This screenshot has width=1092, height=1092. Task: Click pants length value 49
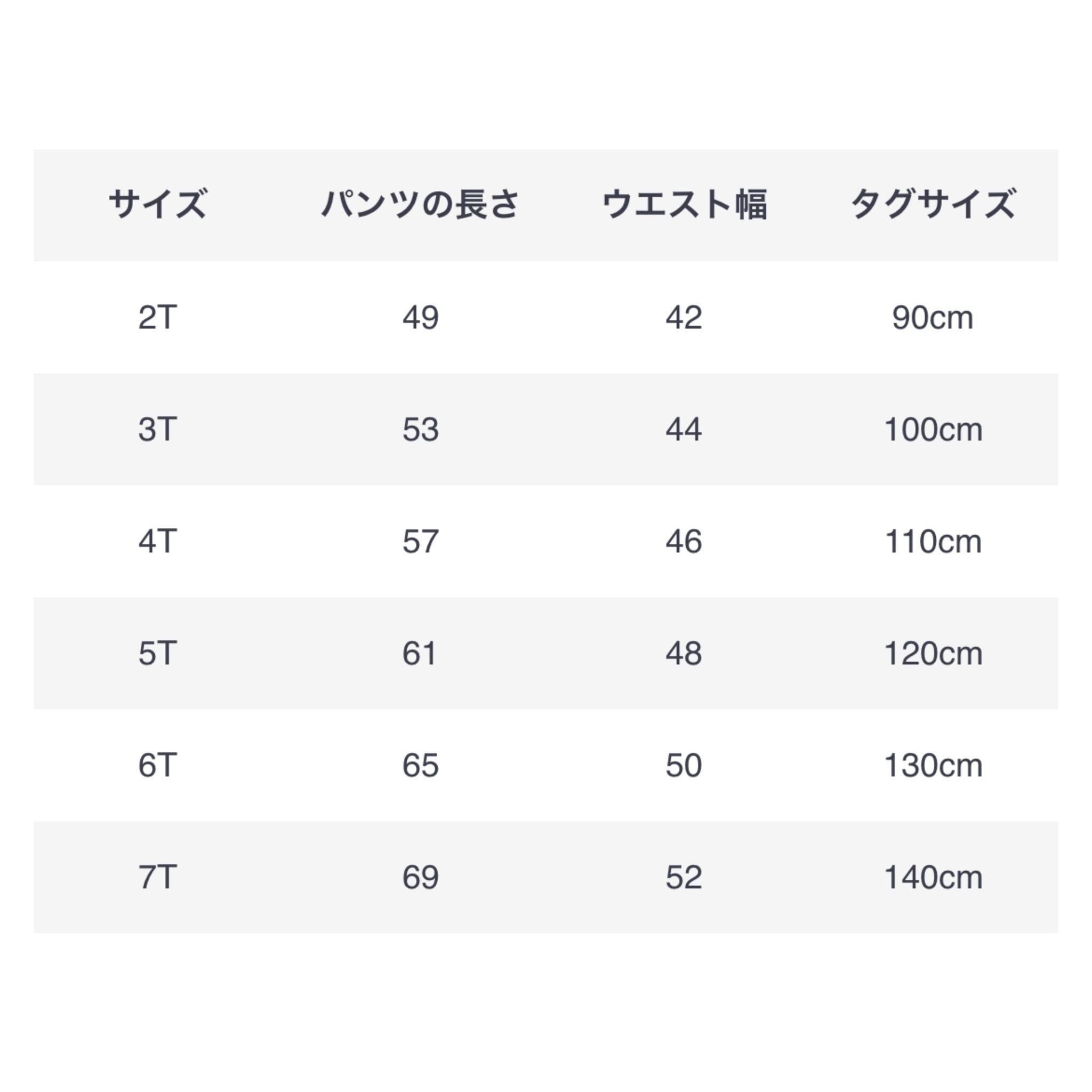click(420, 317)
